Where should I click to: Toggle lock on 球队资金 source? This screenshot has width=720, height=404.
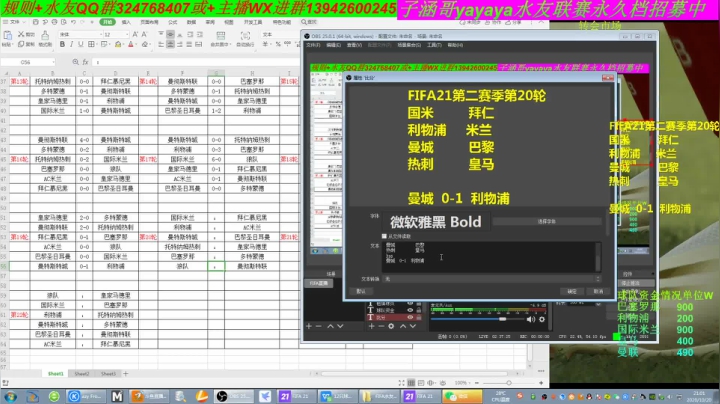419,310
